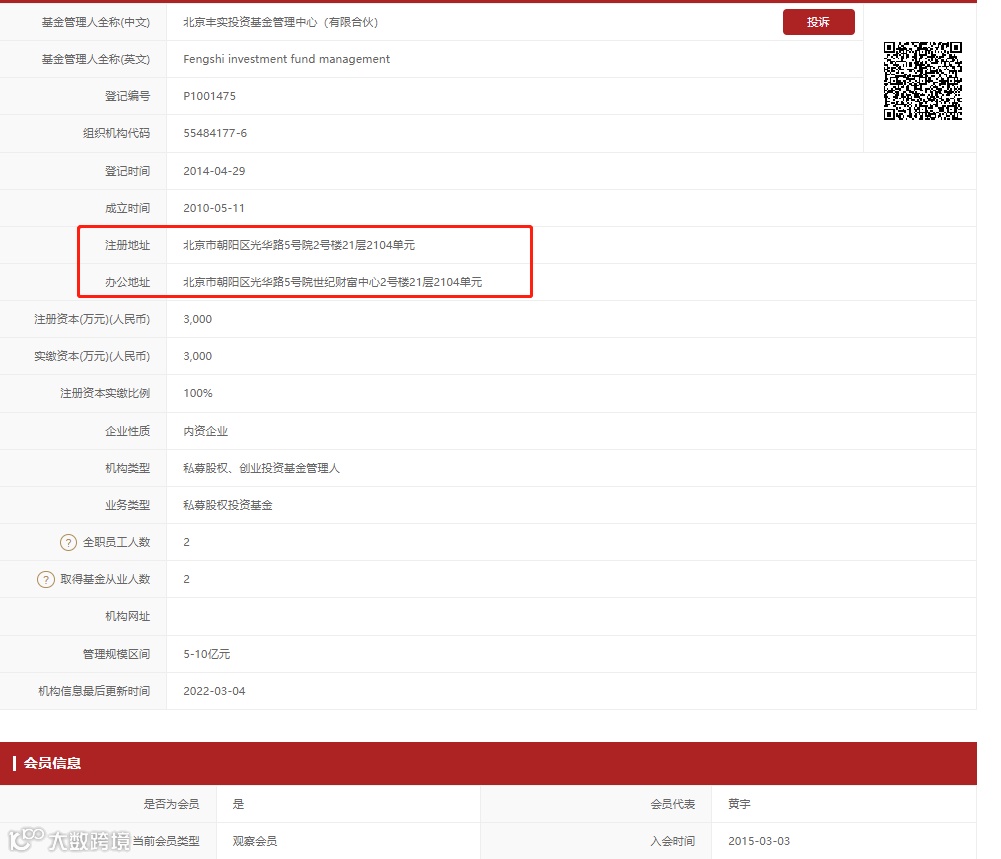Click the 基金管理人全称(中文) label
Image resolution: width=1001 pixels, height=859 pixels.
[96, 22]
